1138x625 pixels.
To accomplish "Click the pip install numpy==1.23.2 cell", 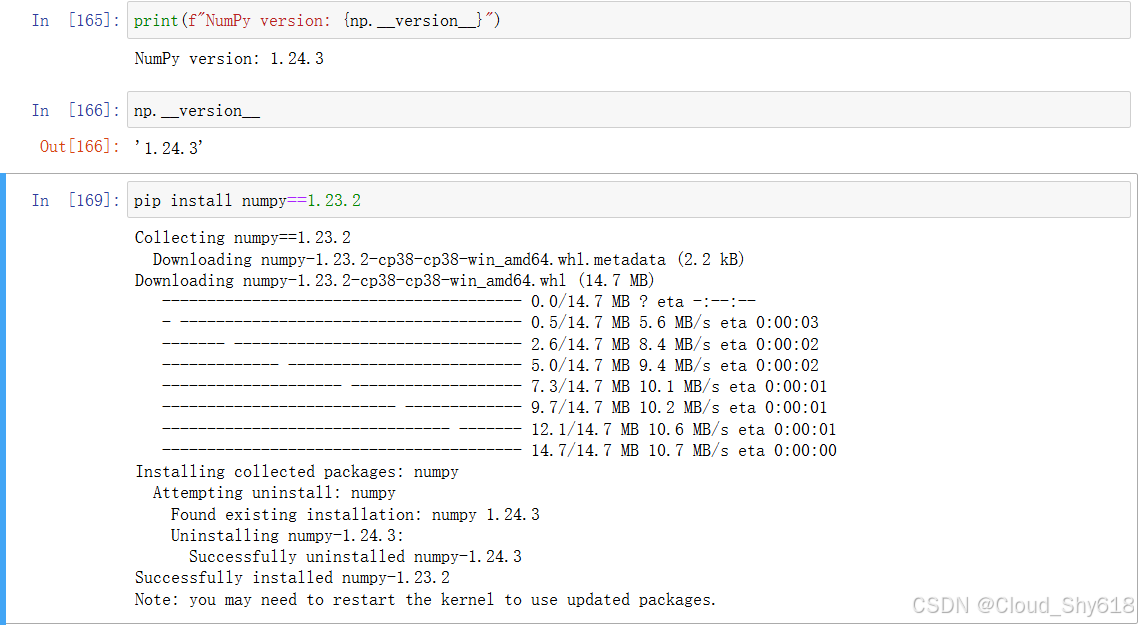I will pos(629,200).
